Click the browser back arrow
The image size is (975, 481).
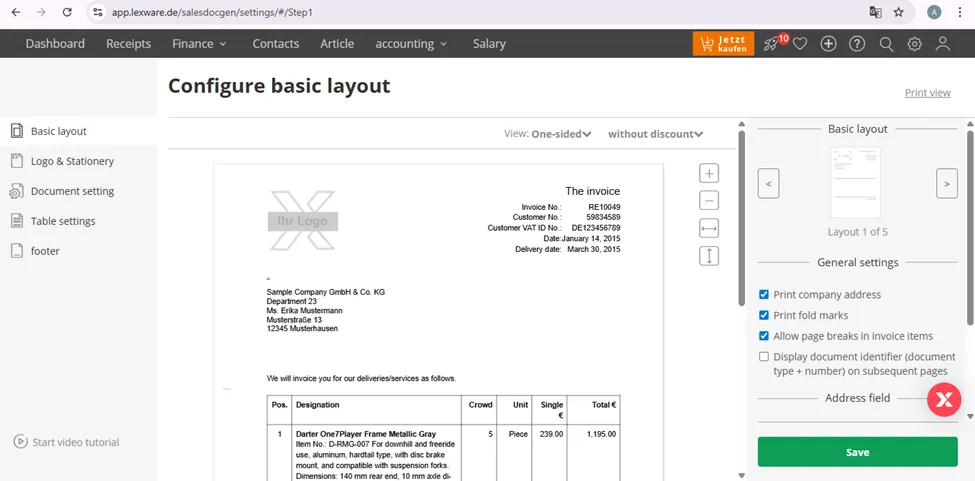click(17, 12)
